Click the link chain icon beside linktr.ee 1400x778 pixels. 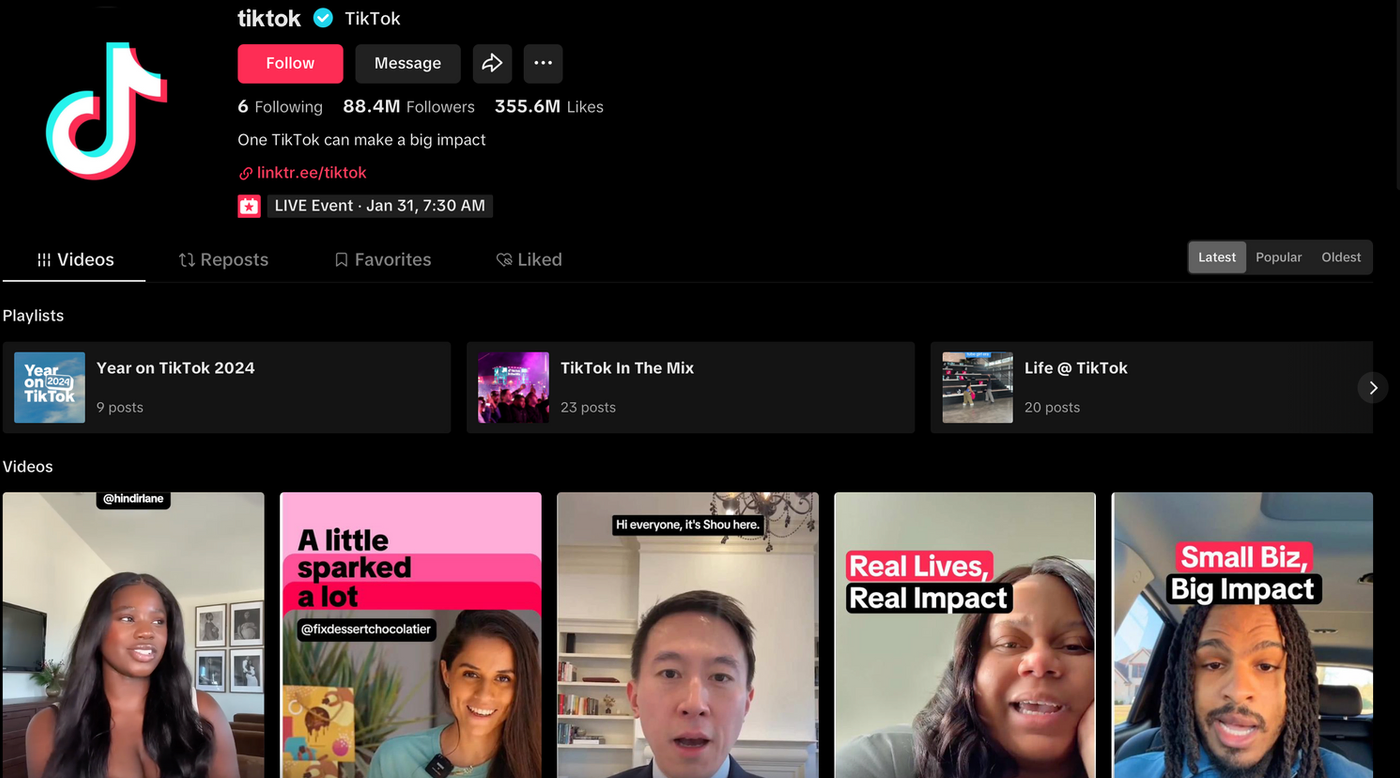(245, 173)
